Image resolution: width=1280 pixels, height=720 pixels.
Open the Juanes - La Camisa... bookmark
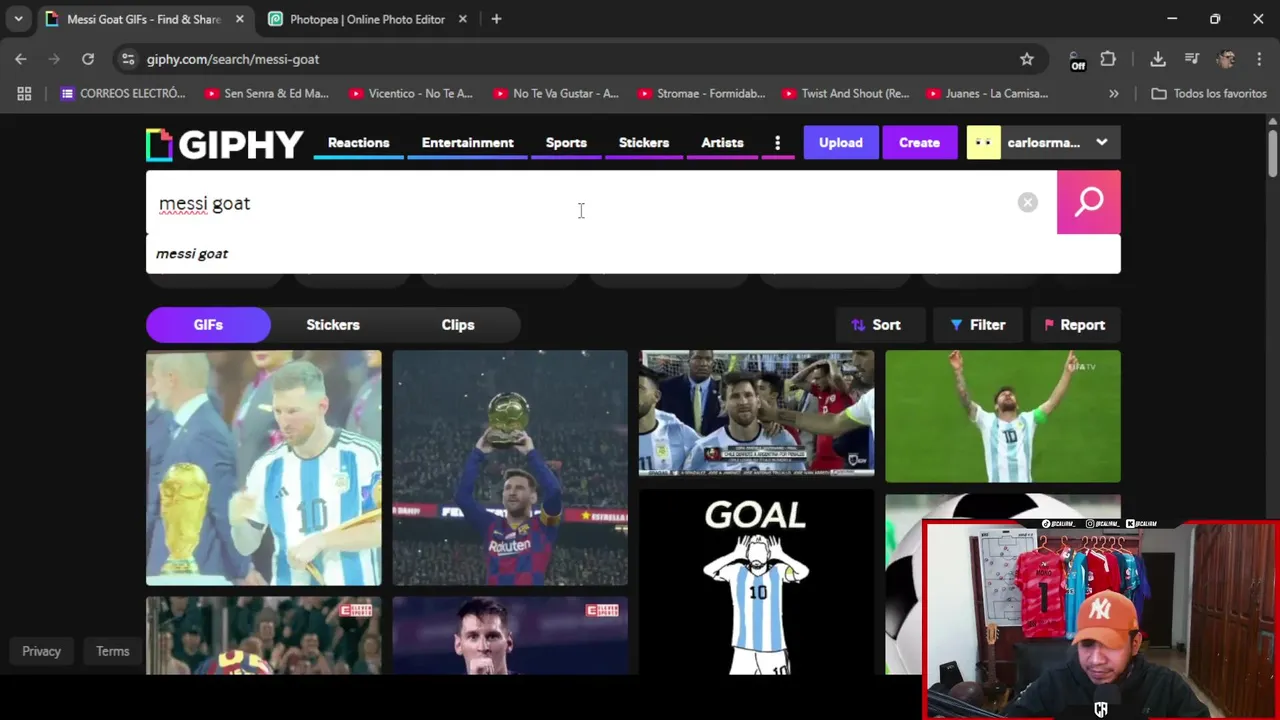coord(987,93)
